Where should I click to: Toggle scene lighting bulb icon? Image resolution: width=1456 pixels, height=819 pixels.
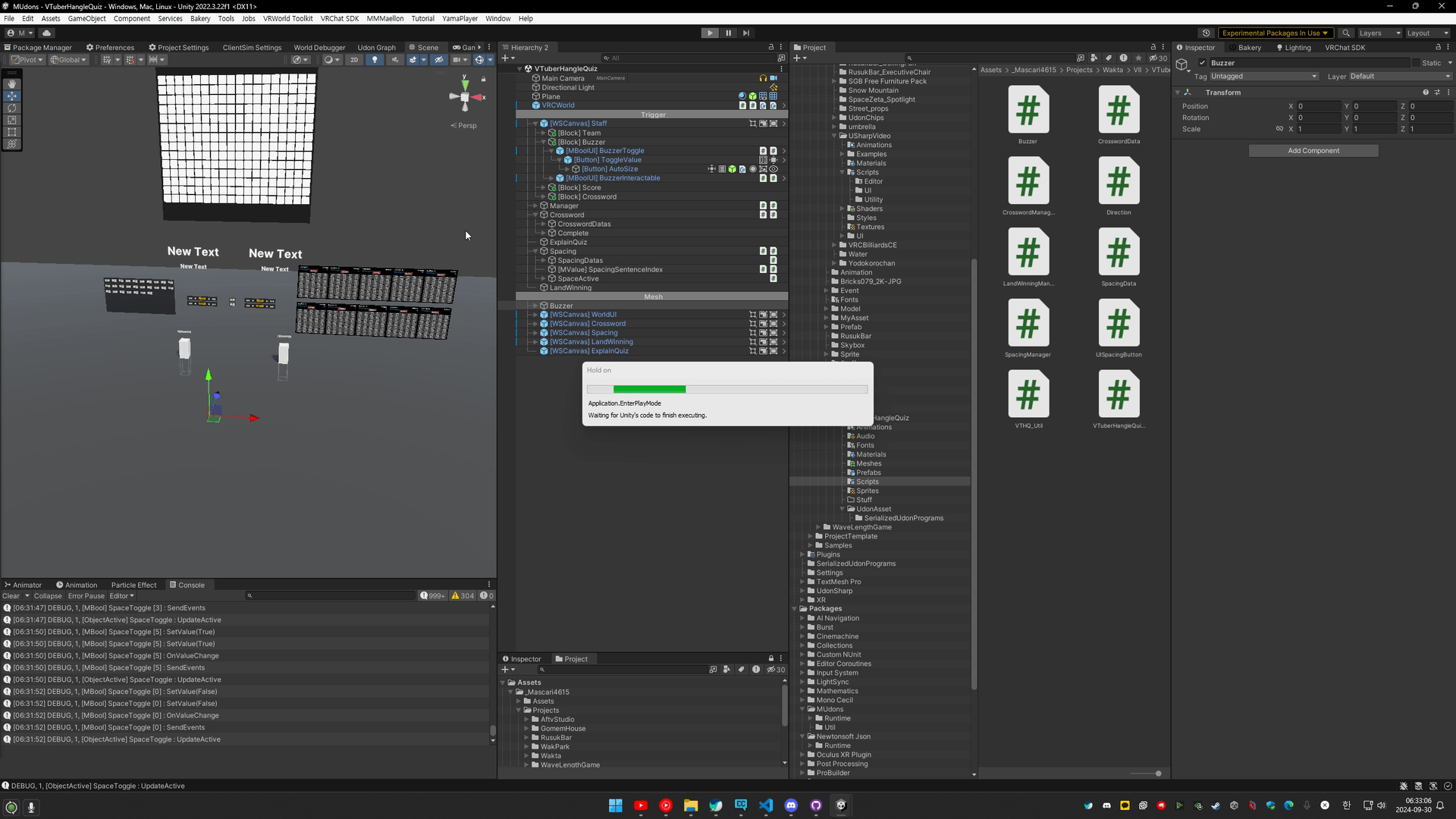click(375, 60)
